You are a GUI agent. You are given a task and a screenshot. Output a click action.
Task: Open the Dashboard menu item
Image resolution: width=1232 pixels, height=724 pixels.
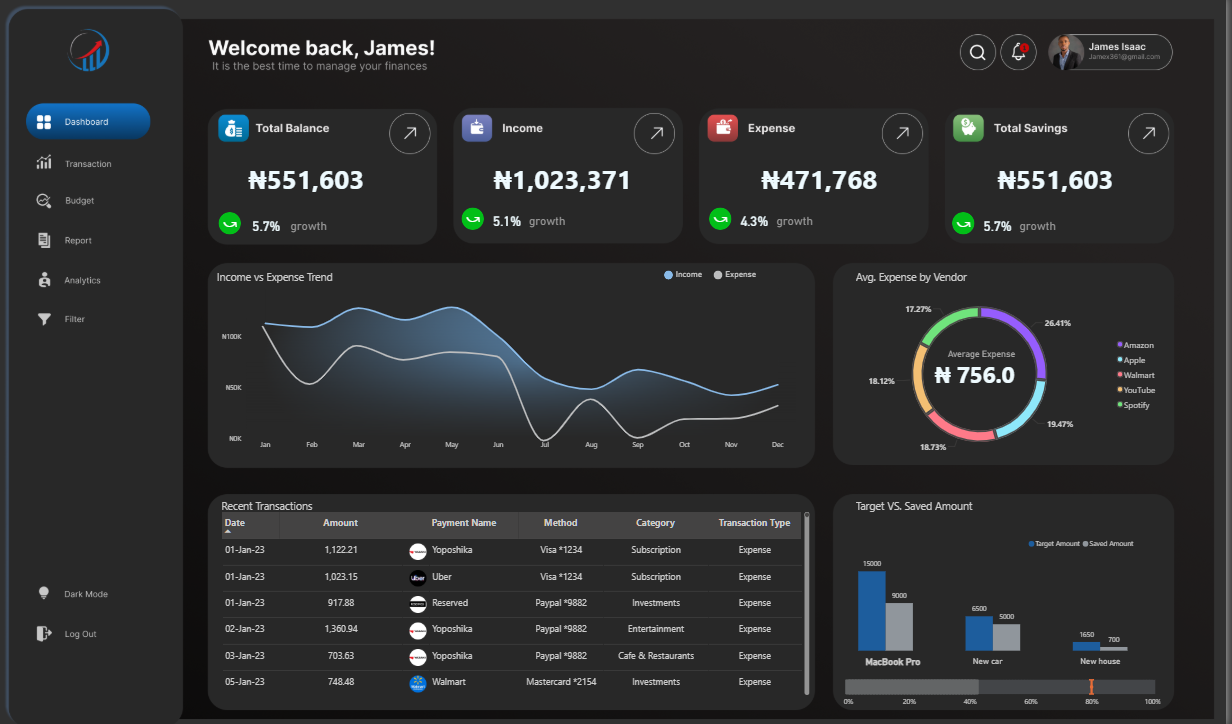click(x=88, y=122)
